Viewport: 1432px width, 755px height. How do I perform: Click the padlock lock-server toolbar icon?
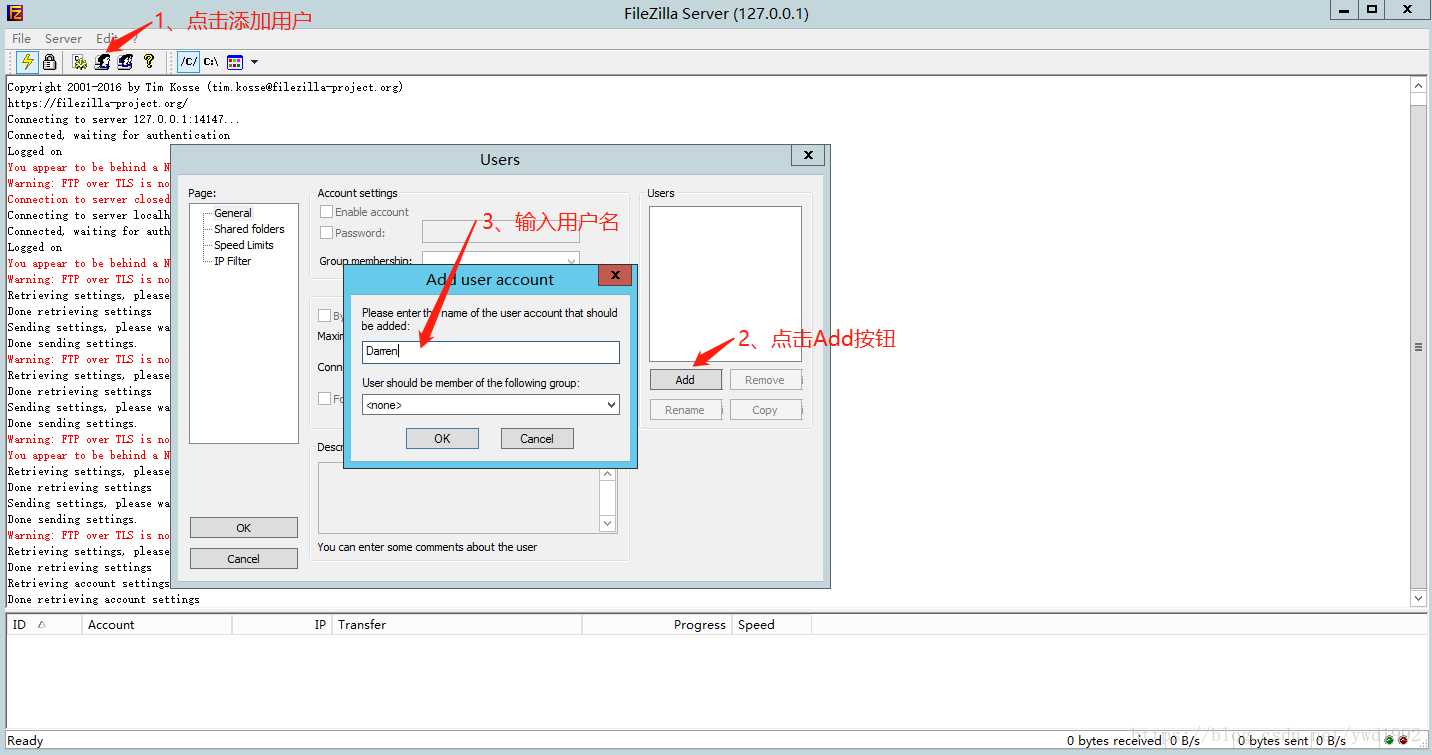pos(49,62)
